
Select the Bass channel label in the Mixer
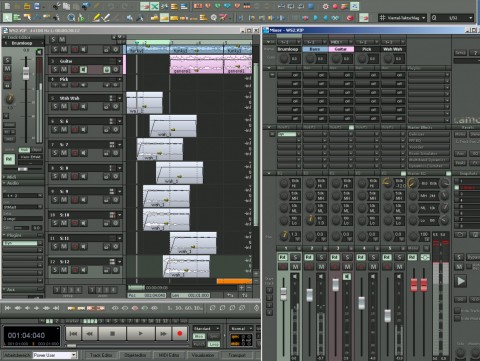pyautogui.click(x=315, y=49)
